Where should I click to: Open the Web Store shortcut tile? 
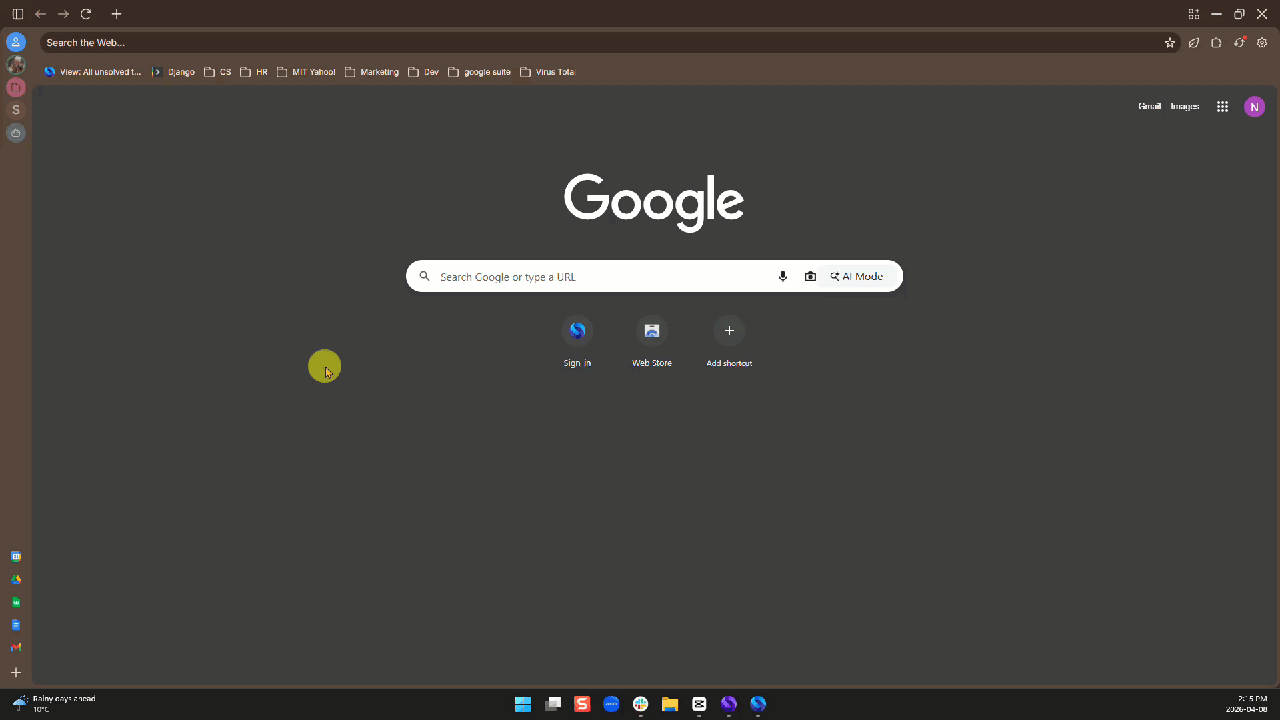point(652,342)
